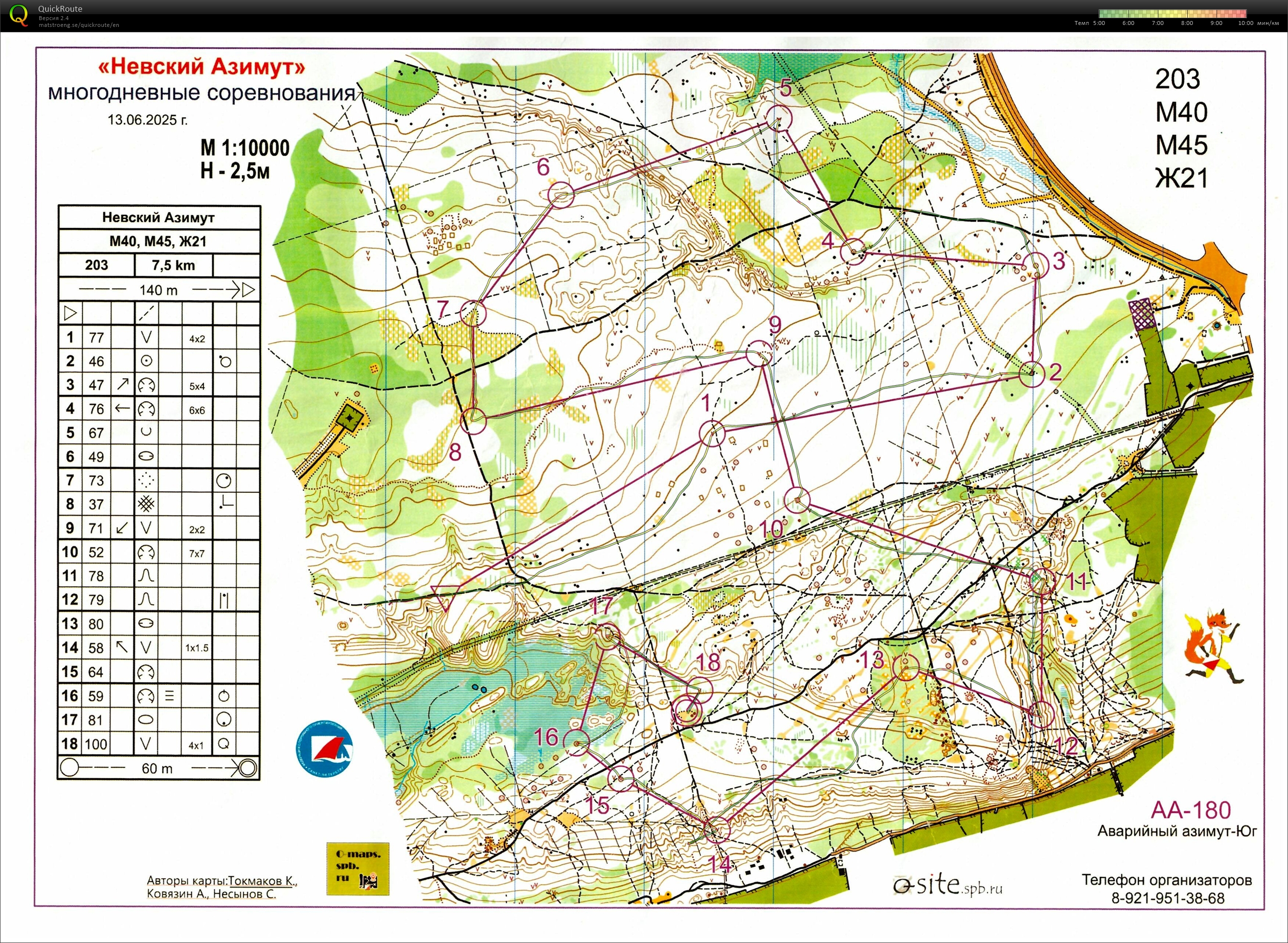1288x943 pixels.
Task: Click the AA-180 emergency azimuth label
Action: [1191, 809]
